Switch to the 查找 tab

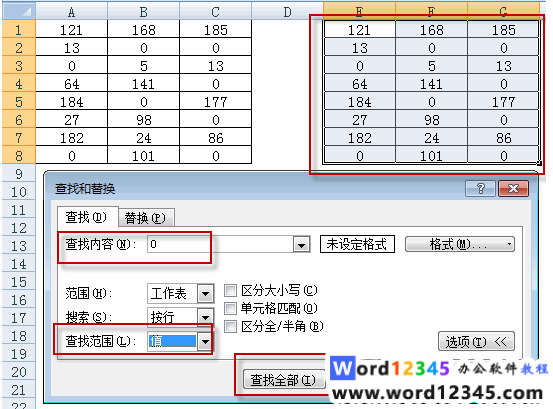(87, 217)
